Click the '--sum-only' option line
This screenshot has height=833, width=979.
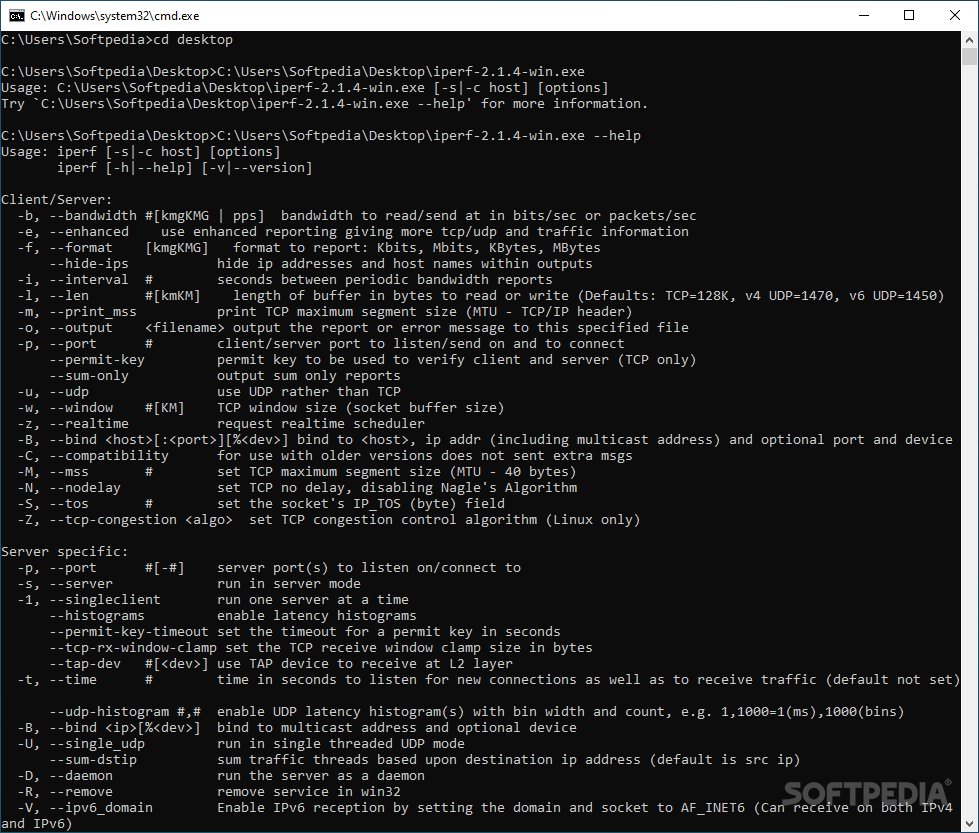225,376
